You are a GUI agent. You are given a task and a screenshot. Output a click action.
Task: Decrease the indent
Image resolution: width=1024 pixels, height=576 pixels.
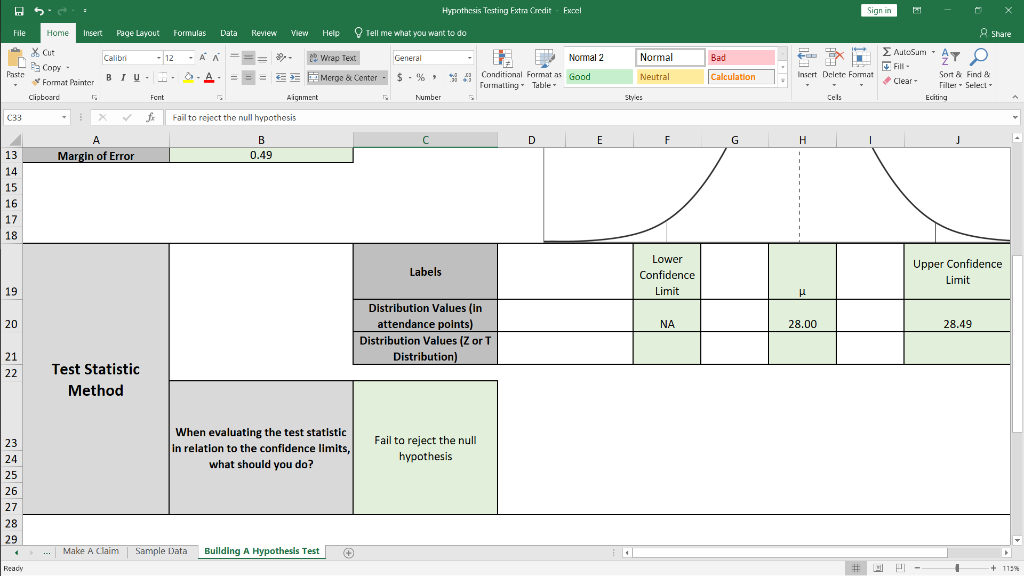281,78
